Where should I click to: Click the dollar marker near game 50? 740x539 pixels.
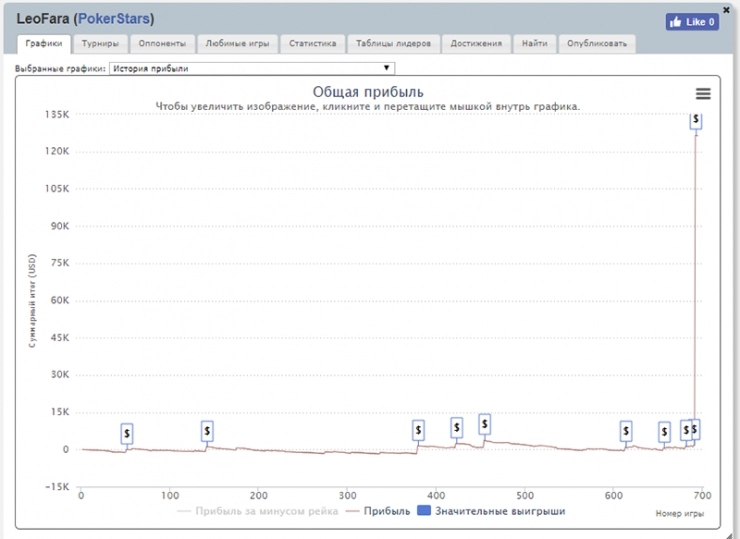[127, 433]
